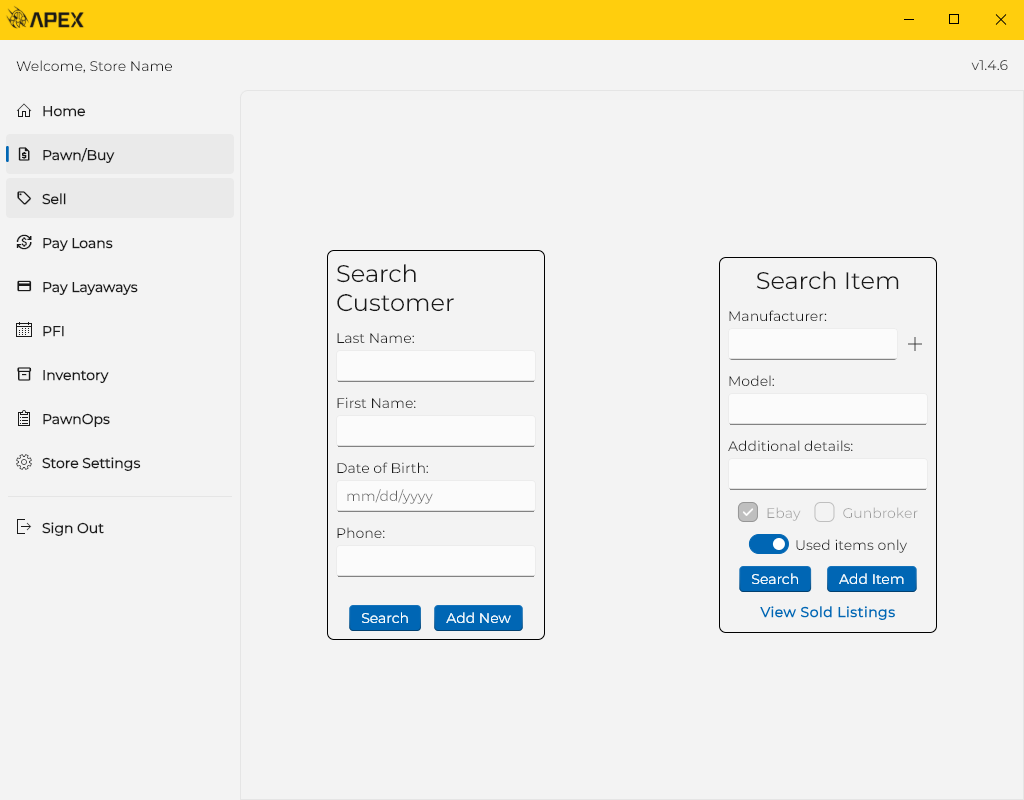Focus the Manufacturer input field
This screenshot has height=800, width=1024.
tap(812, 344)
